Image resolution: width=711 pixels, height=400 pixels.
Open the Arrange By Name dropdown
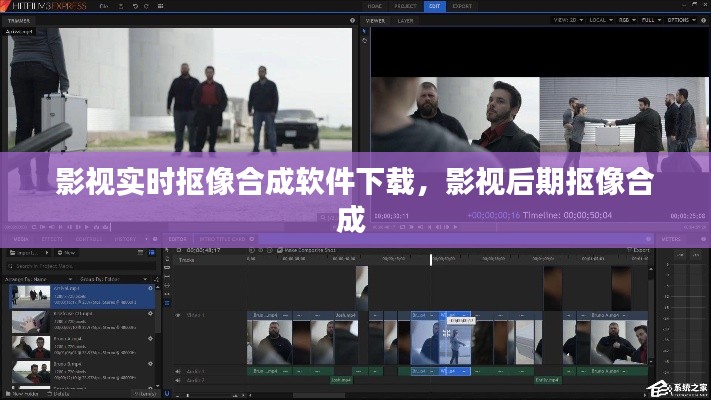[28, 278]
